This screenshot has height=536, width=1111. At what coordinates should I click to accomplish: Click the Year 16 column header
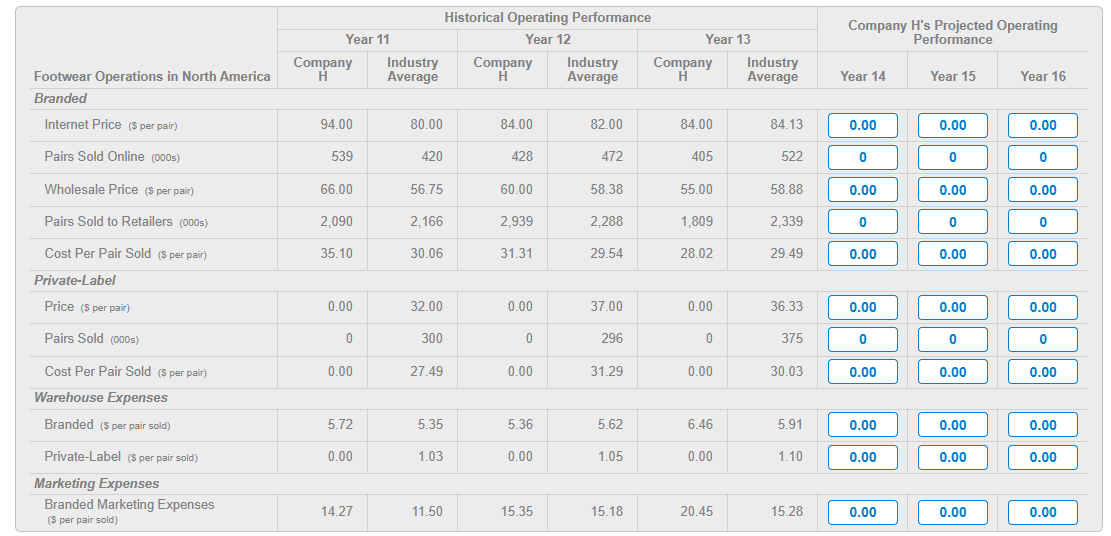click(x=1042, y=76)
